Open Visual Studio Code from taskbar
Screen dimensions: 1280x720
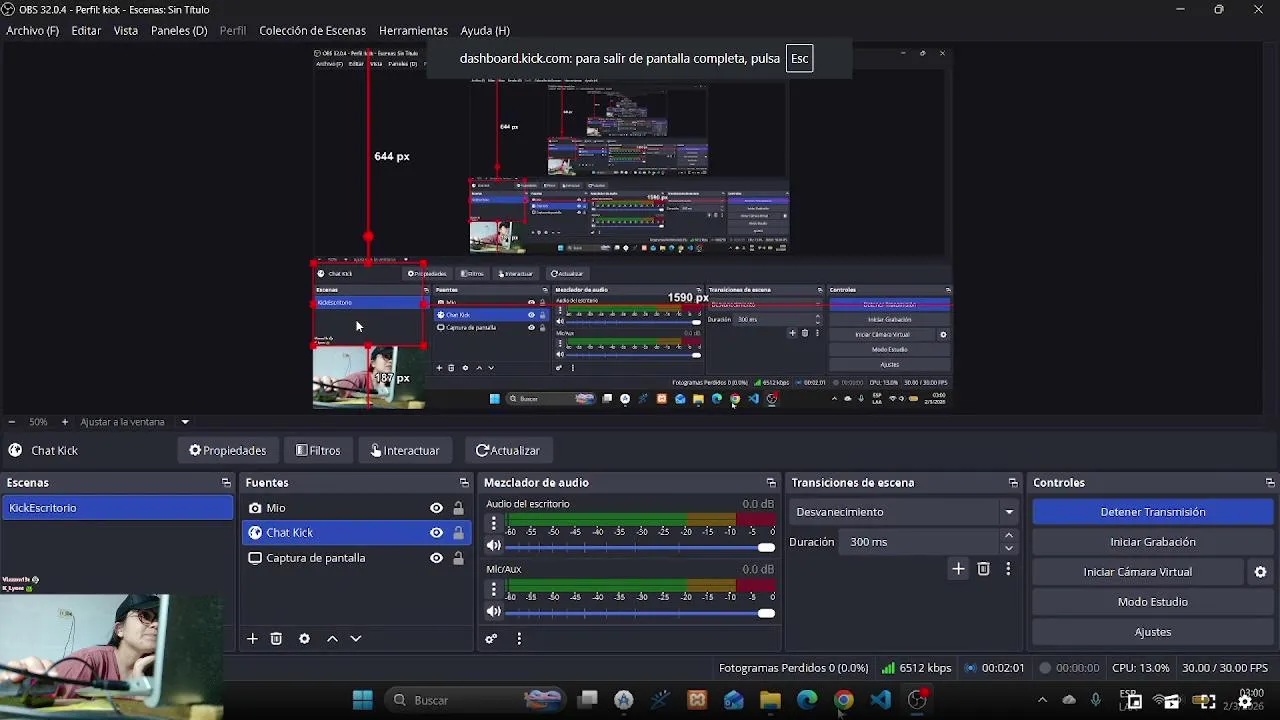coord(880,700)
